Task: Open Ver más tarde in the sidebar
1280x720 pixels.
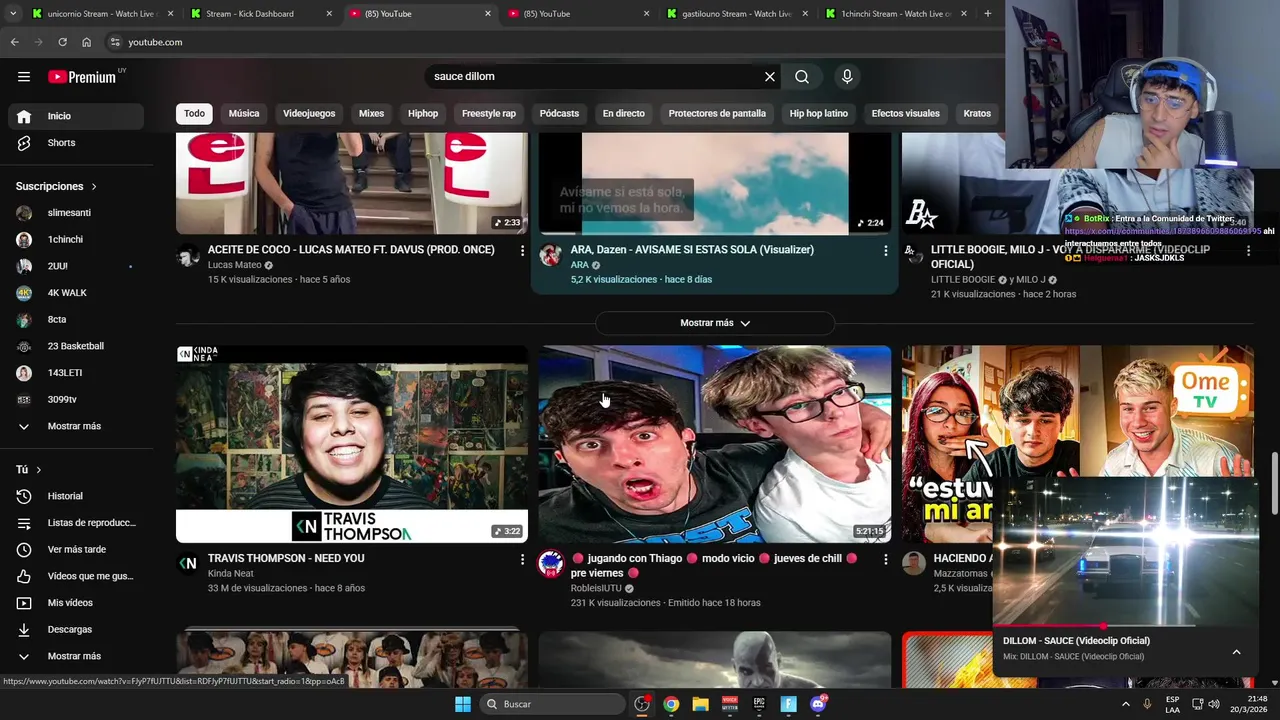Action: click(76, 549)
